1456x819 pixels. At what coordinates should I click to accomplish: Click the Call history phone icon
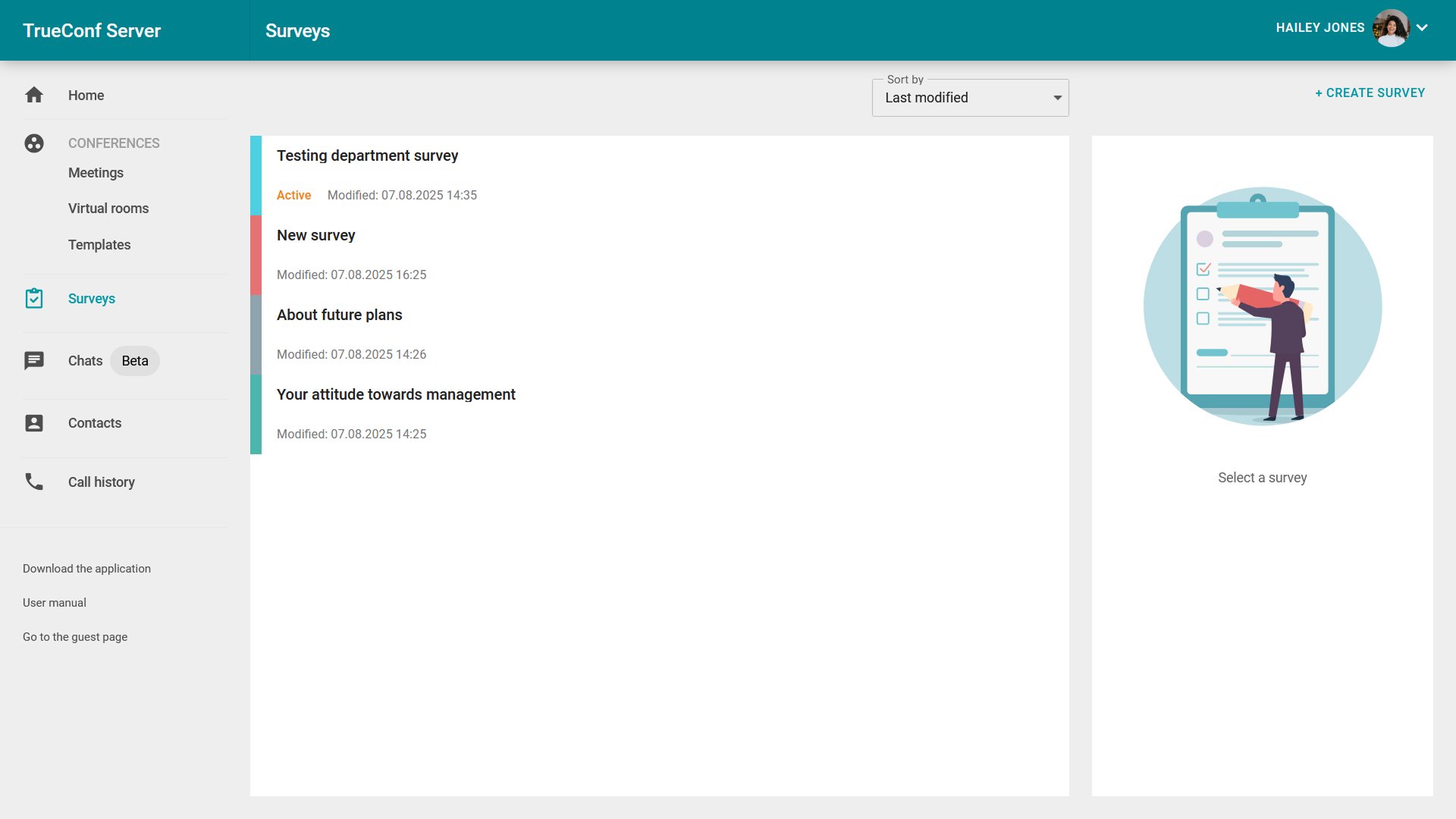tap(34, 482)
